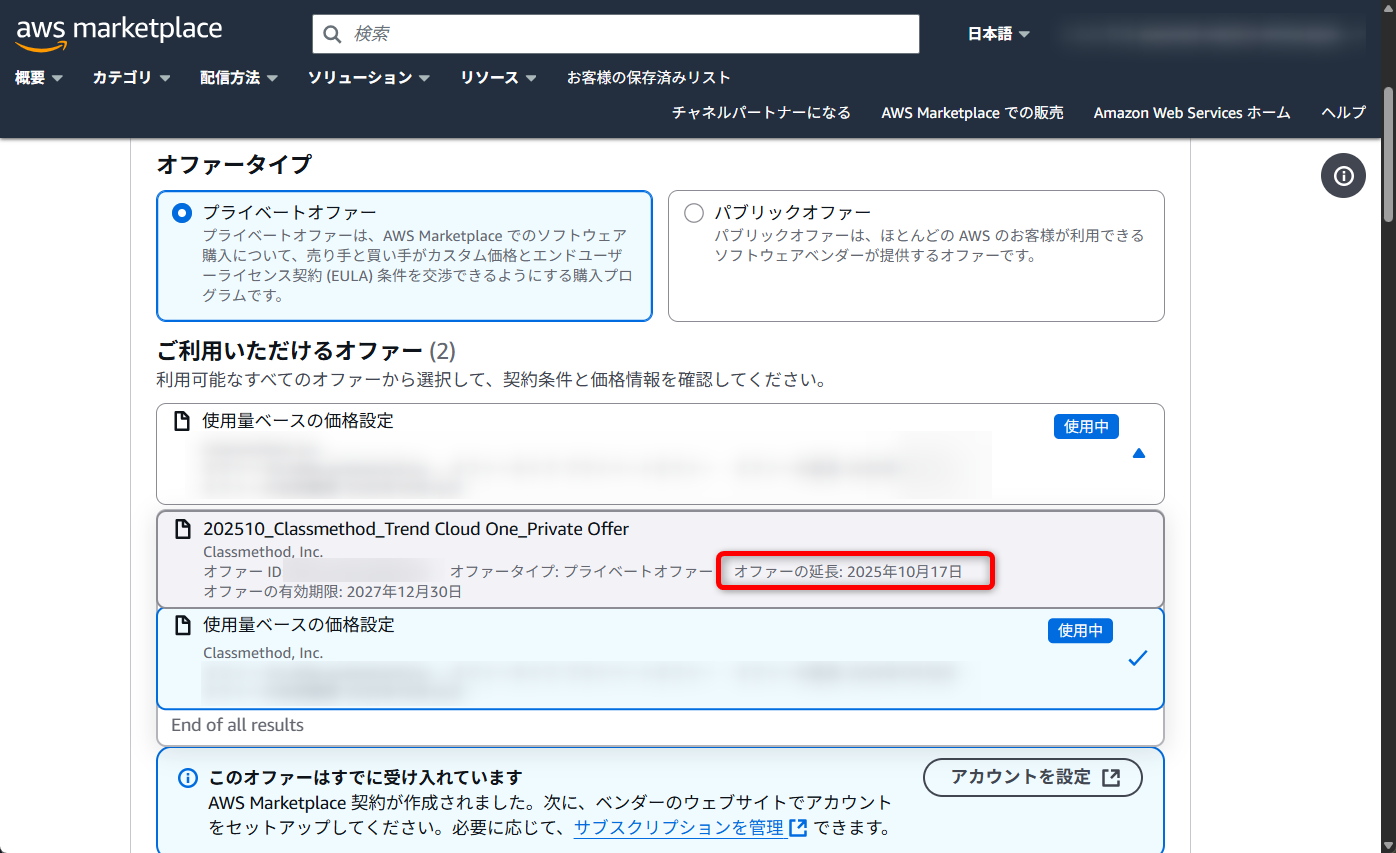
Task: Expand the 配信方法 menu
Action: click(238, 77)
